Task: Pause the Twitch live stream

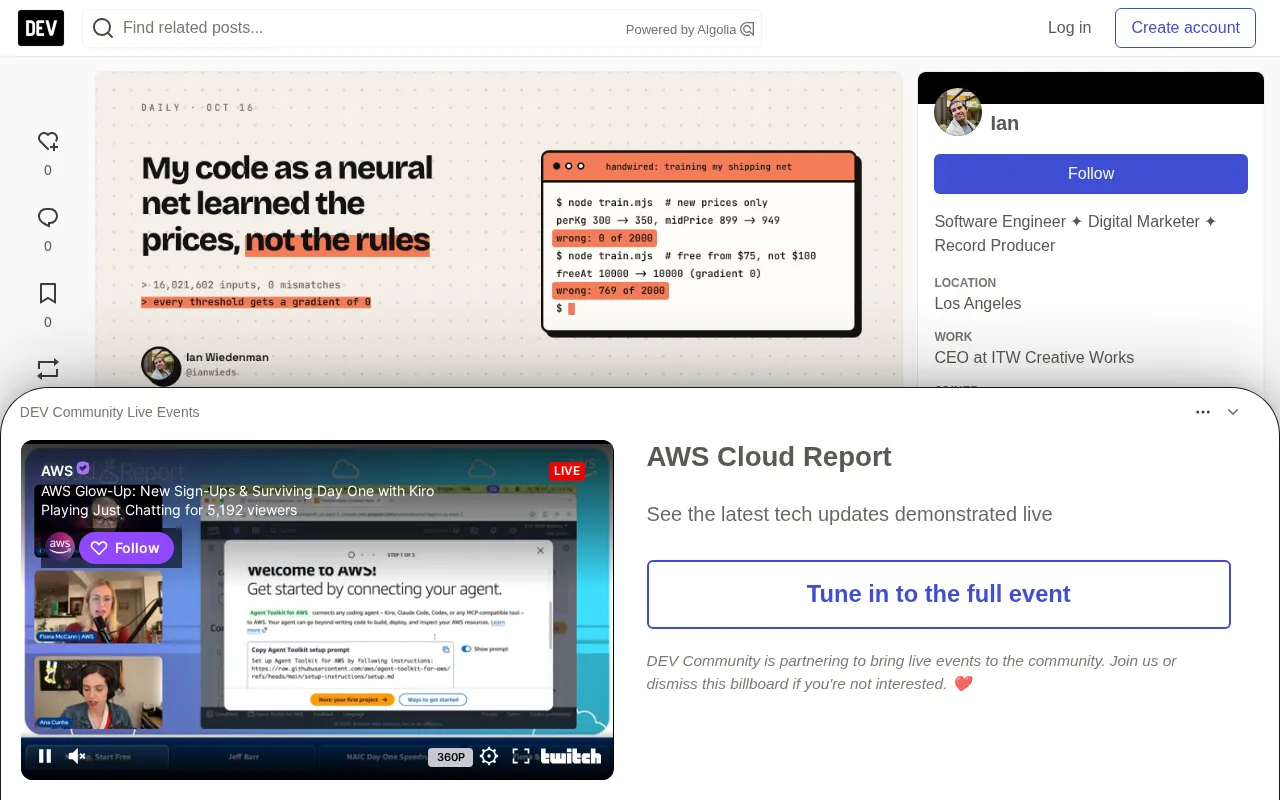Action: tap(45, 756)
